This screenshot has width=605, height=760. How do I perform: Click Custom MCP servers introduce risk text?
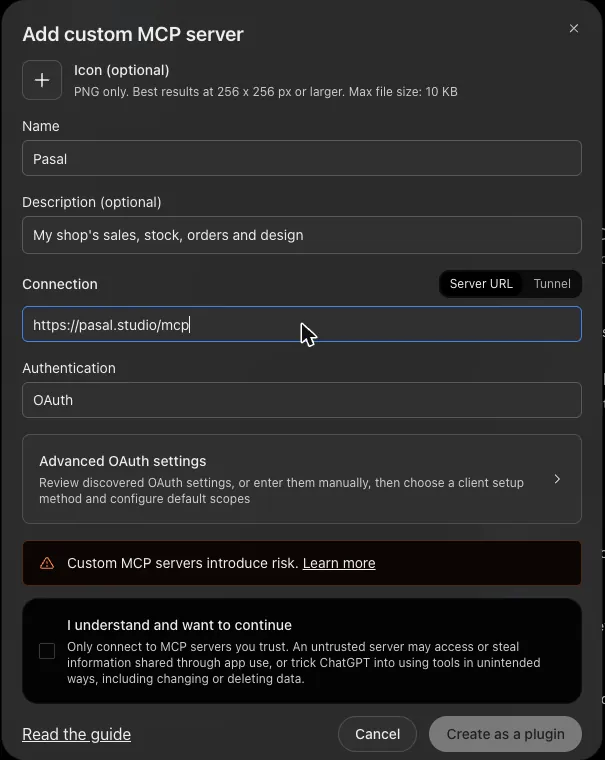pos(182,563)
